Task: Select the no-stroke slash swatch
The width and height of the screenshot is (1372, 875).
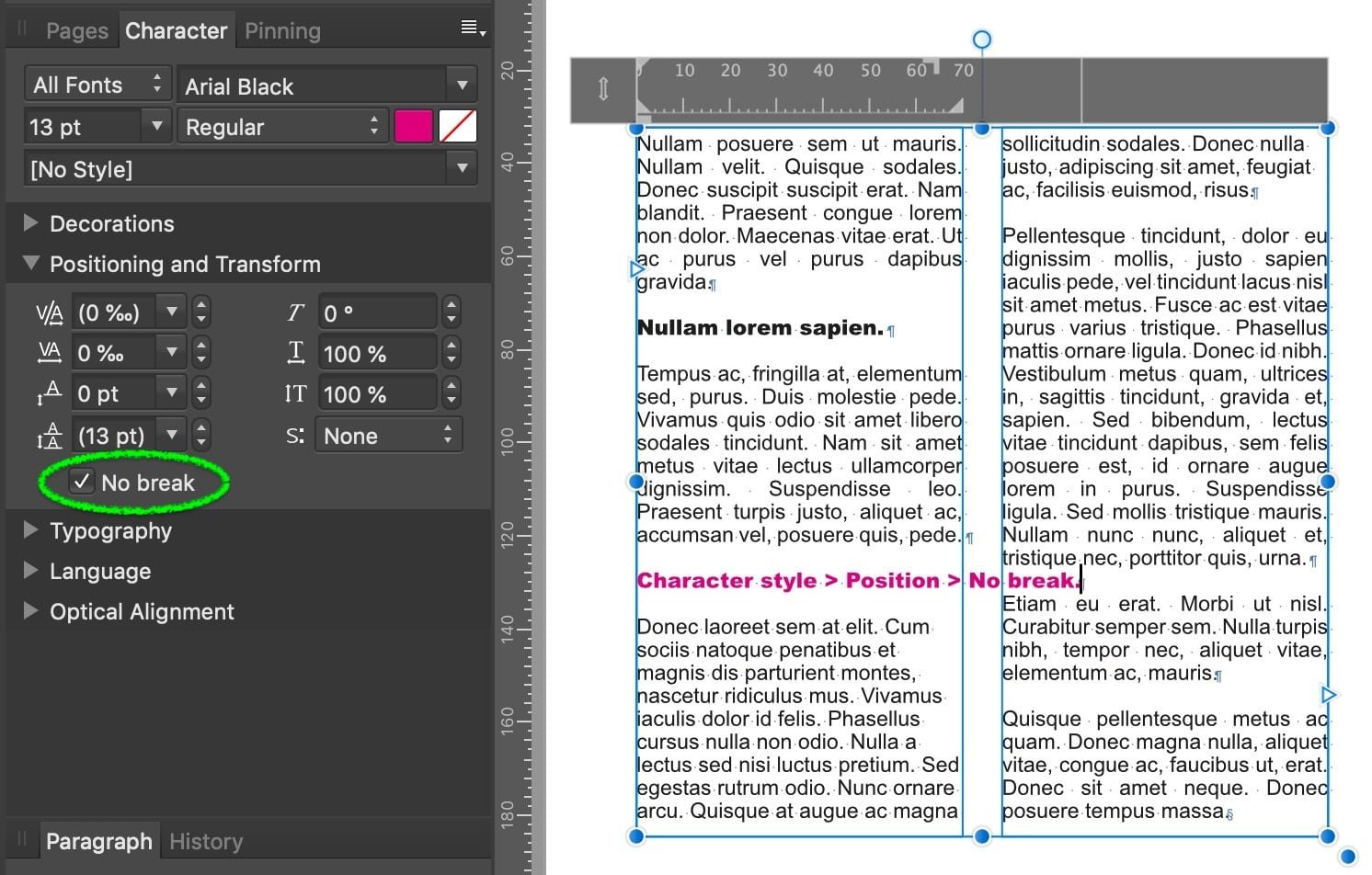Action: [x=458, y=126]
